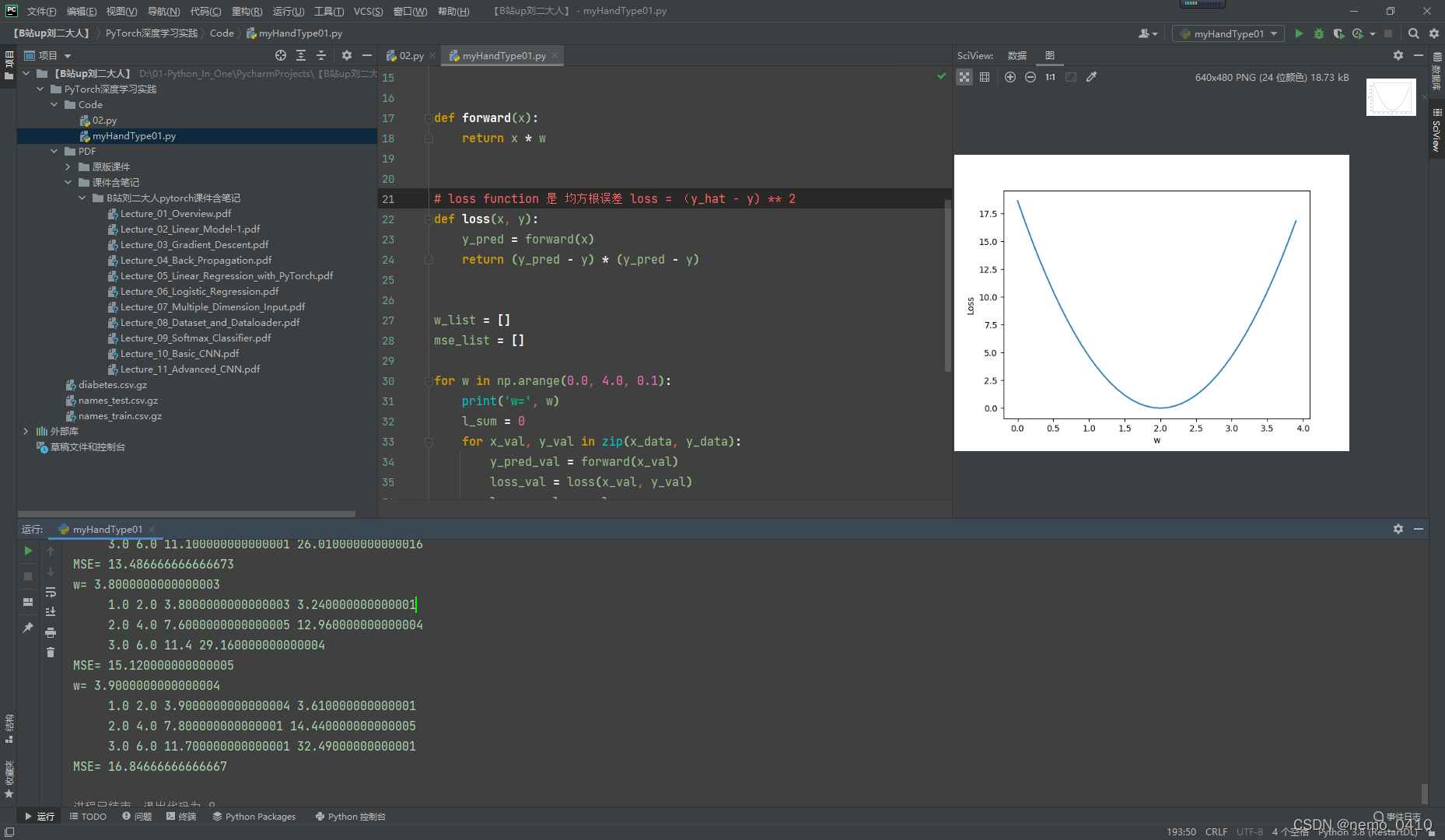Click the editor vertical scrollbar
The height and width of the screenshot is (840, 1445).
coord(947,285)
